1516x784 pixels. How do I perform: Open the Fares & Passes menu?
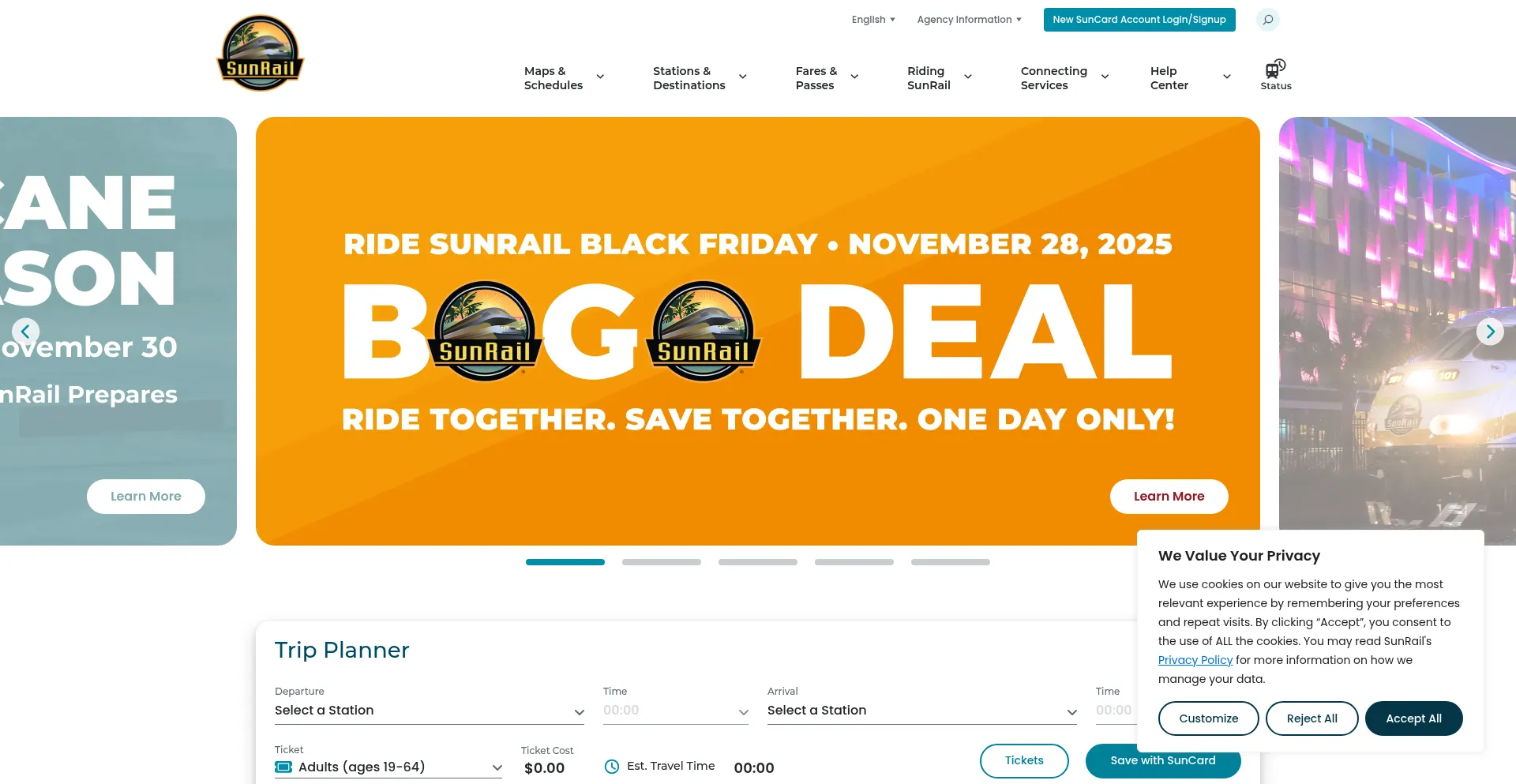pos(826,77)
